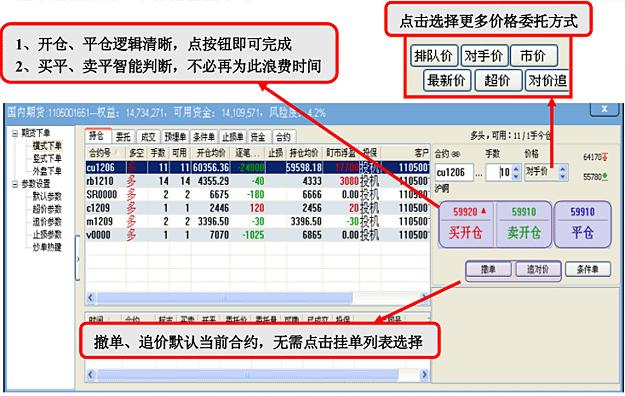The image size is (625, 396).
Task: Click the chain-link icon beside 合约 label
Action: click(456, 154)
